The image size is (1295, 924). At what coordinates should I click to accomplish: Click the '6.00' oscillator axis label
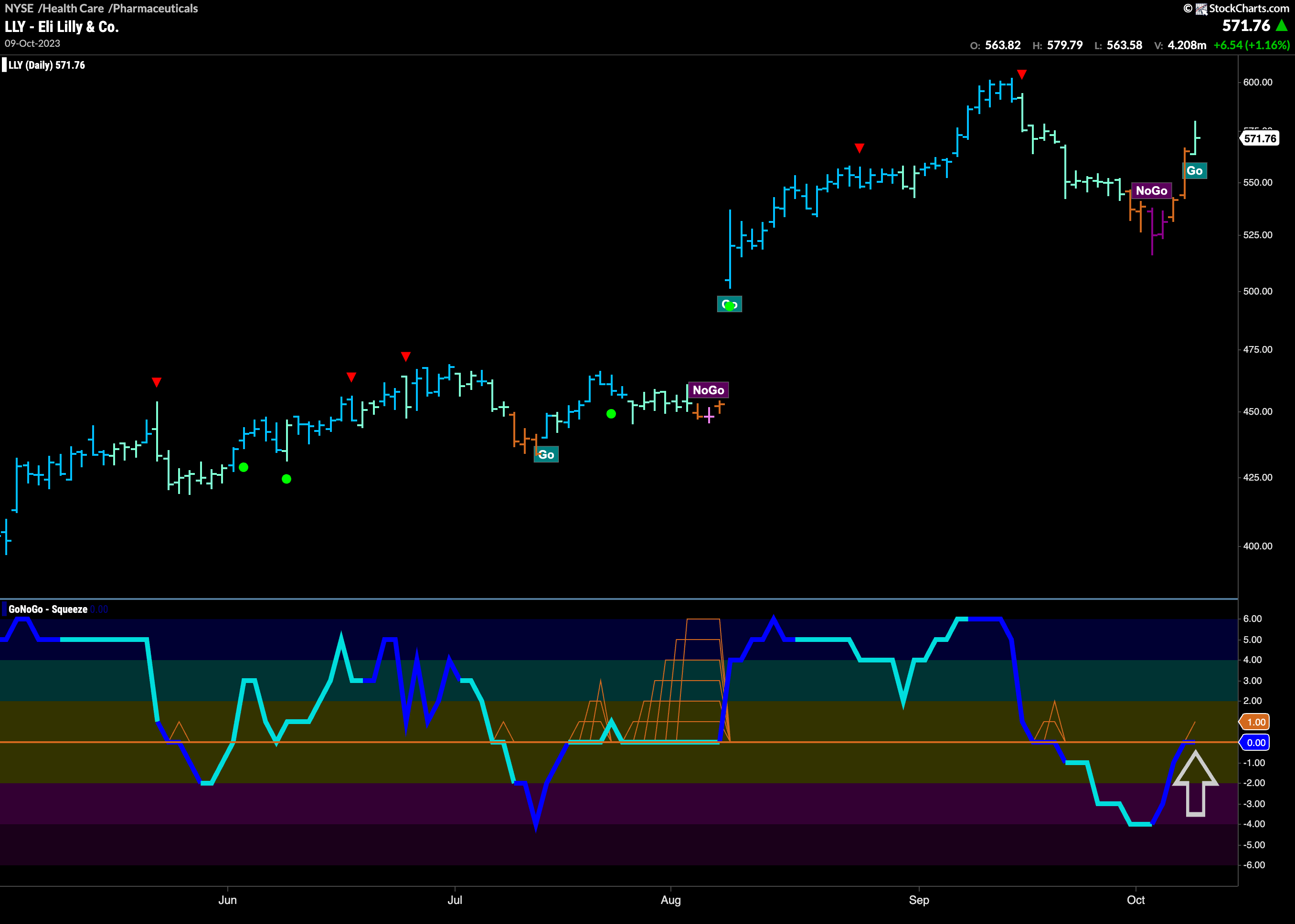[1253, 619]
